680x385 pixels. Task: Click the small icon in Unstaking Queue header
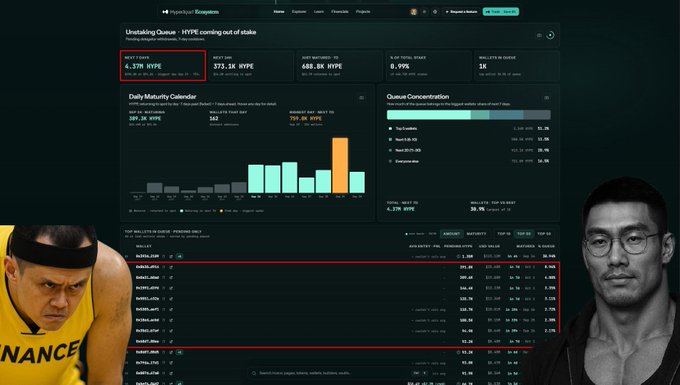tap(539, 35)
